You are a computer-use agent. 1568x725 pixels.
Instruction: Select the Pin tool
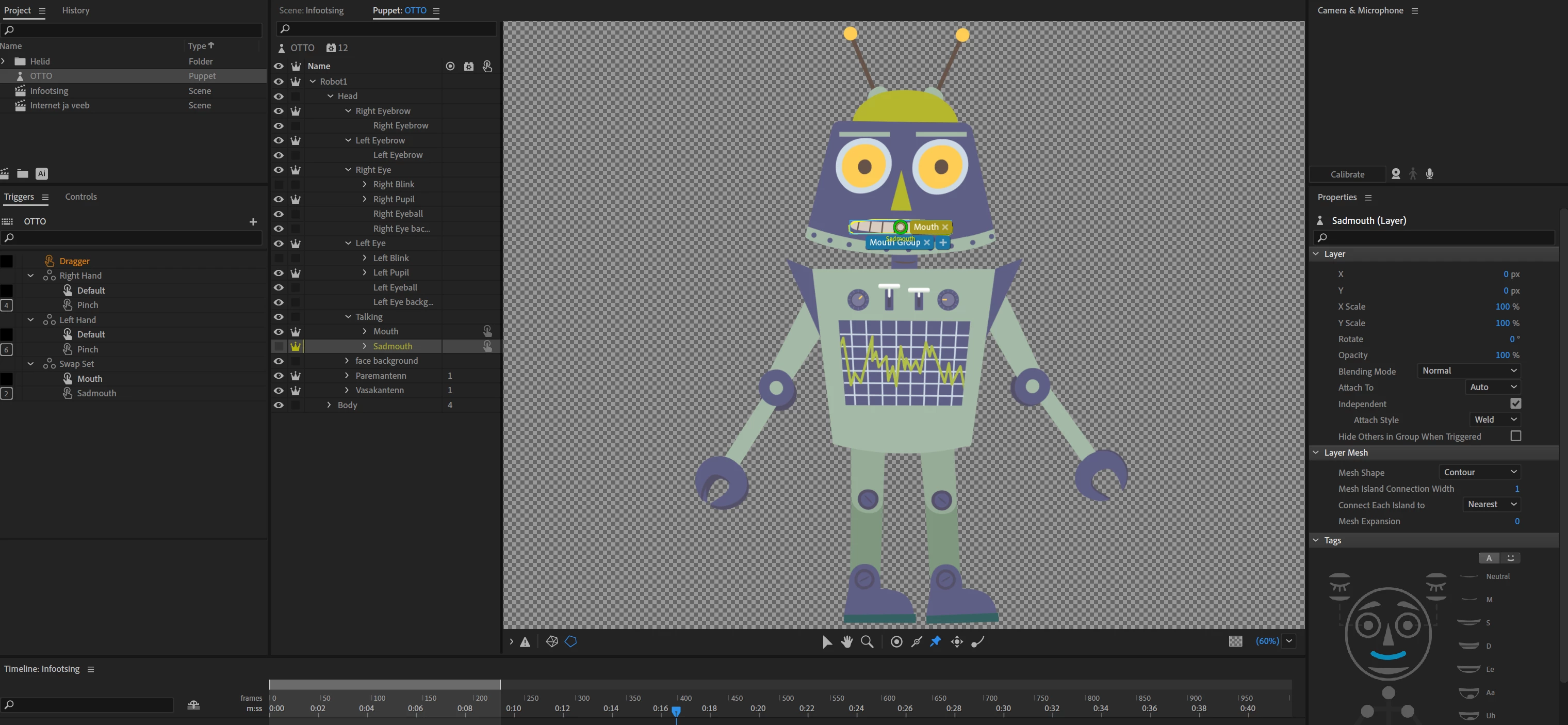pyautogui.click(x=936, y=641)
